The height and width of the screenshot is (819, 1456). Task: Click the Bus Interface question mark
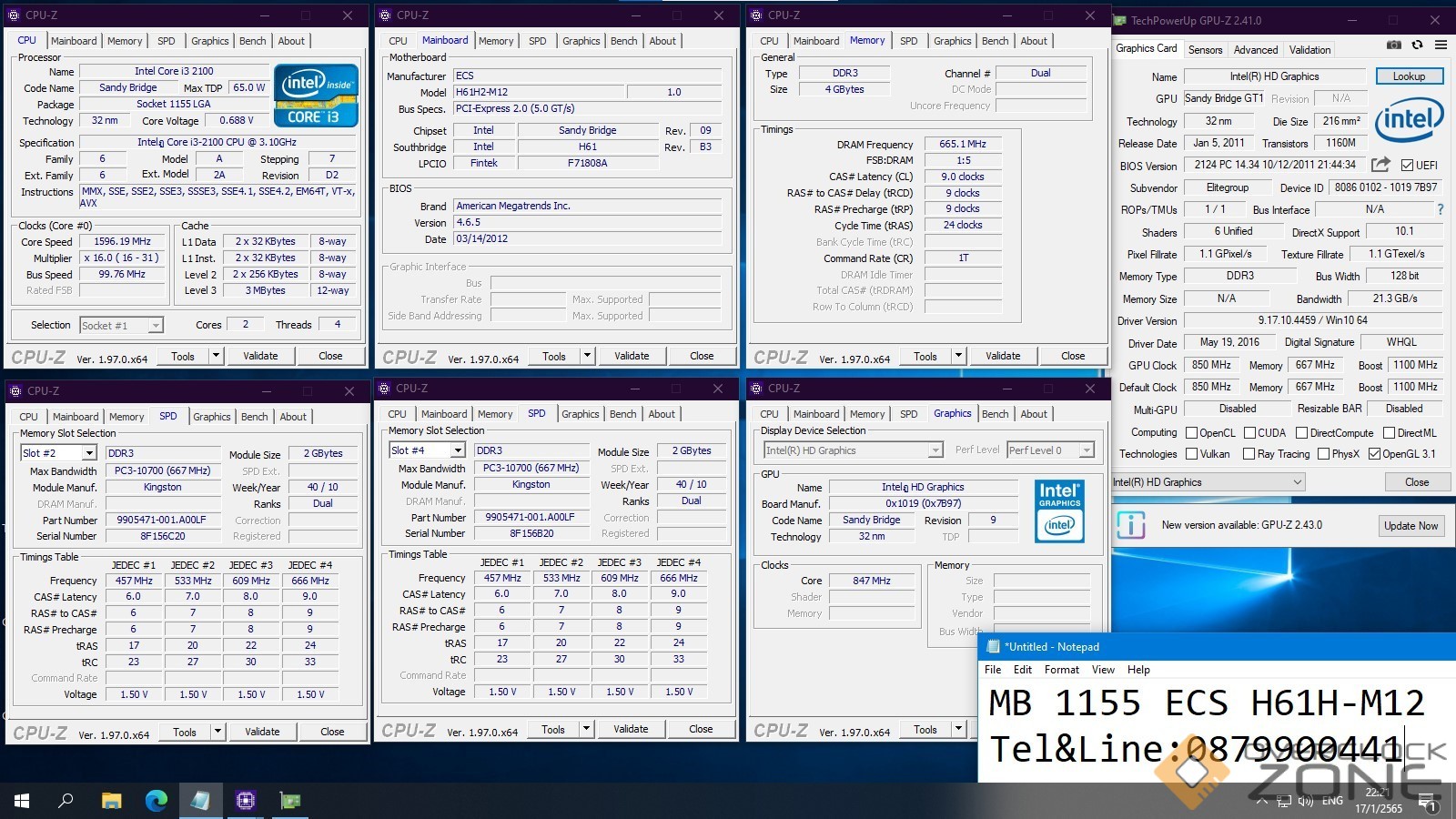[x=1440, y=209]
